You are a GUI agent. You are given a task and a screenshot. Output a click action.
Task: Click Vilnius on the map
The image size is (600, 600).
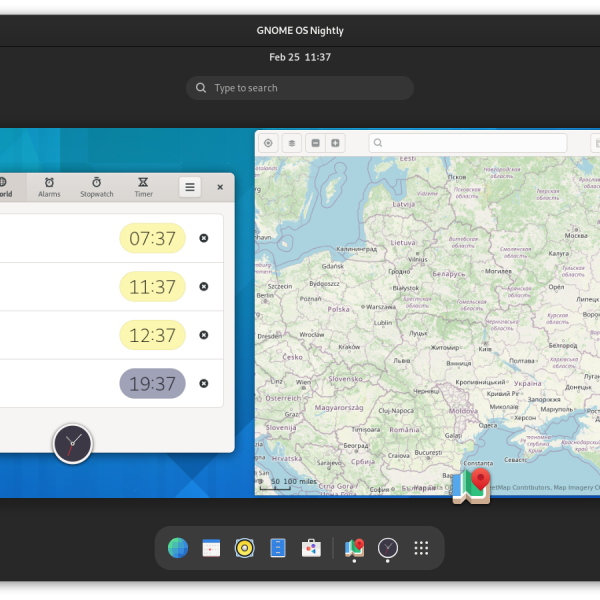pyautogui.click(x=417, y=259)
